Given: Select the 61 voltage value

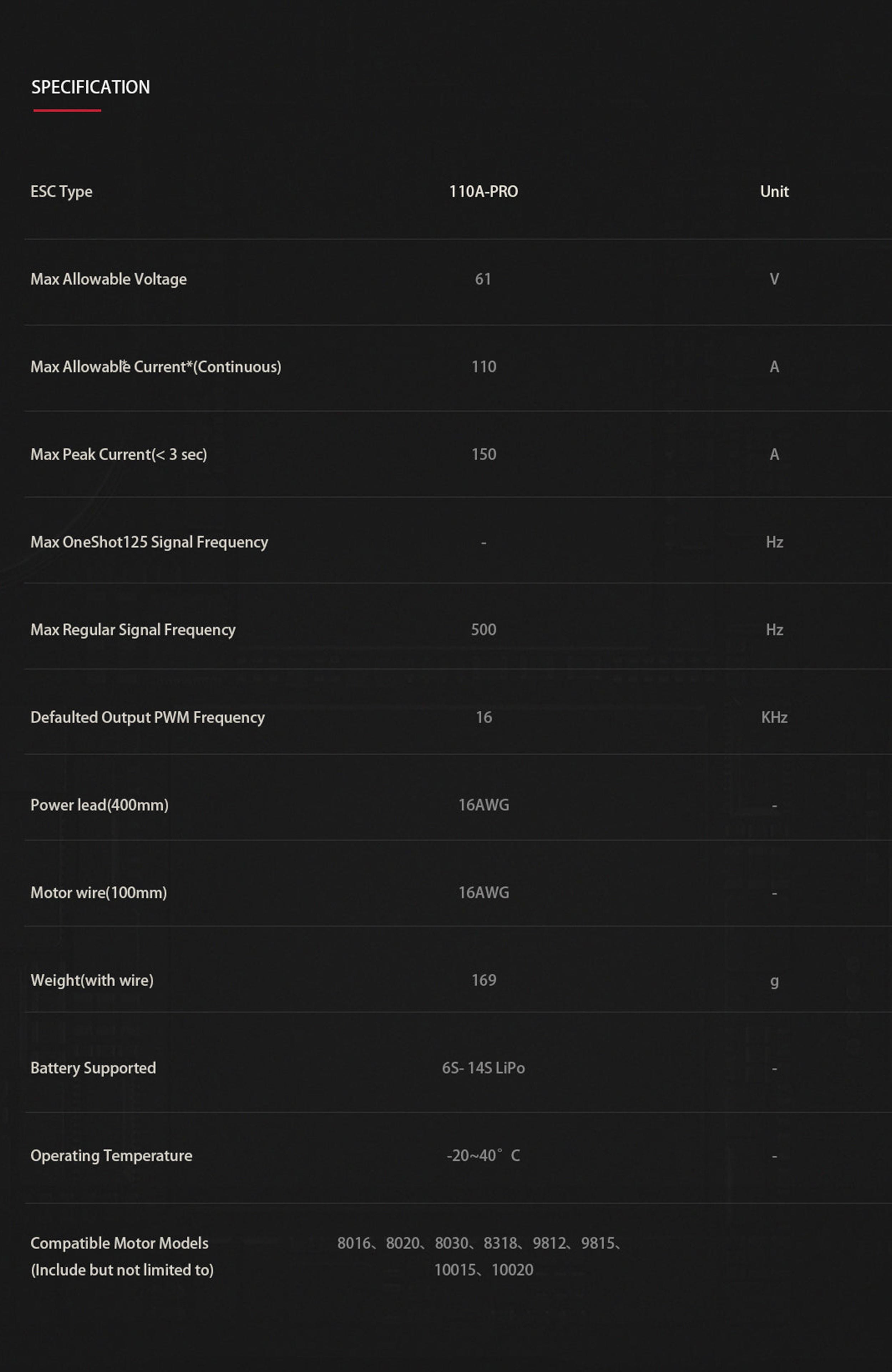Looking at the screenshot, I should pyautogui.click(x=483, y=279).
